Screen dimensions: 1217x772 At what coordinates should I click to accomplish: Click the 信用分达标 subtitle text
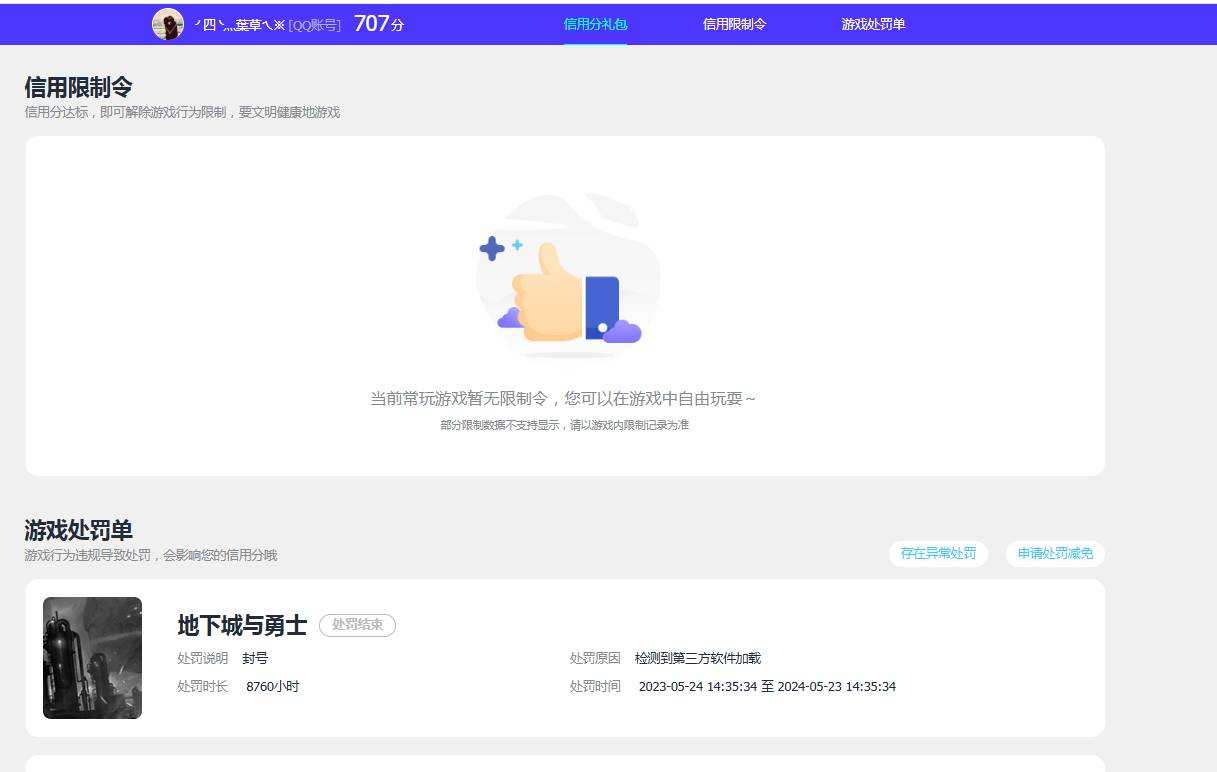click(182, 112)
